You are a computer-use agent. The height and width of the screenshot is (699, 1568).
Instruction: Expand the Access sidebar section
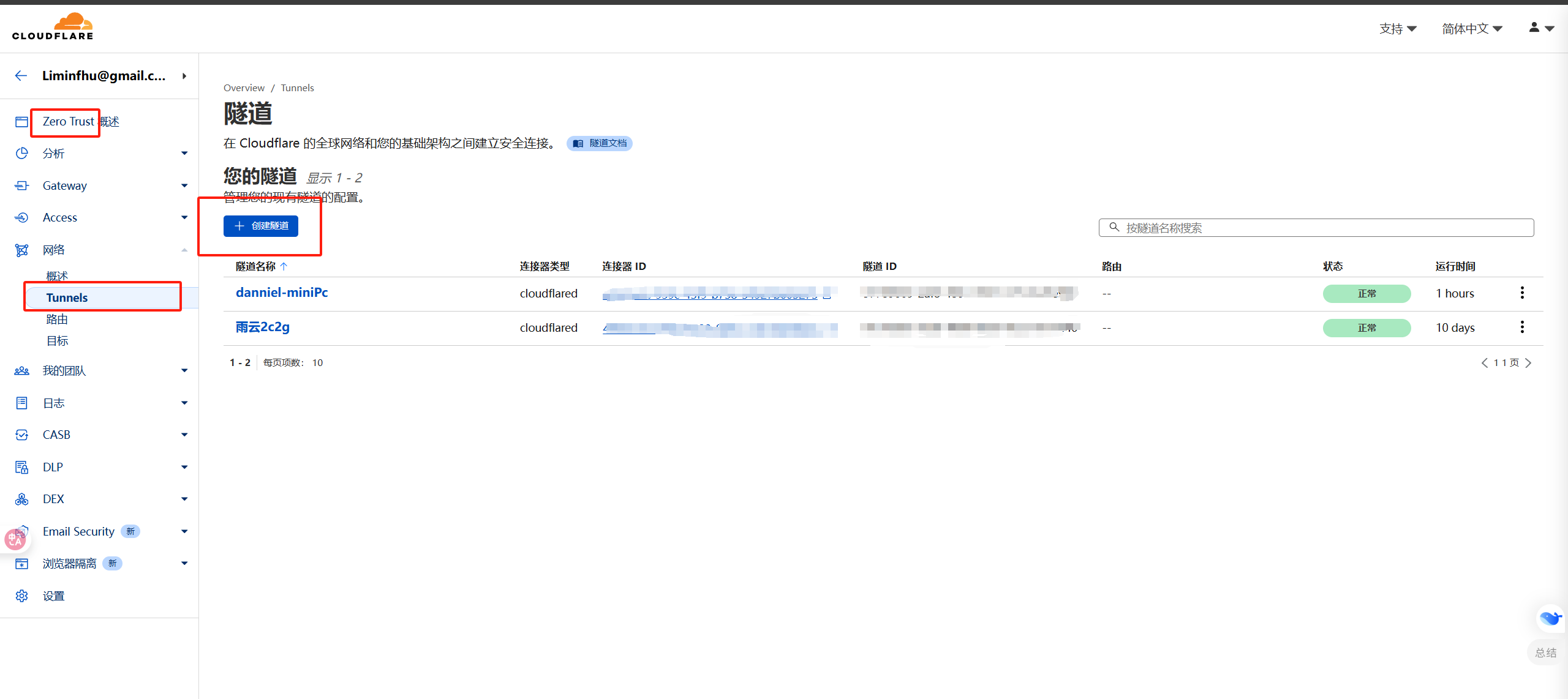184,217
